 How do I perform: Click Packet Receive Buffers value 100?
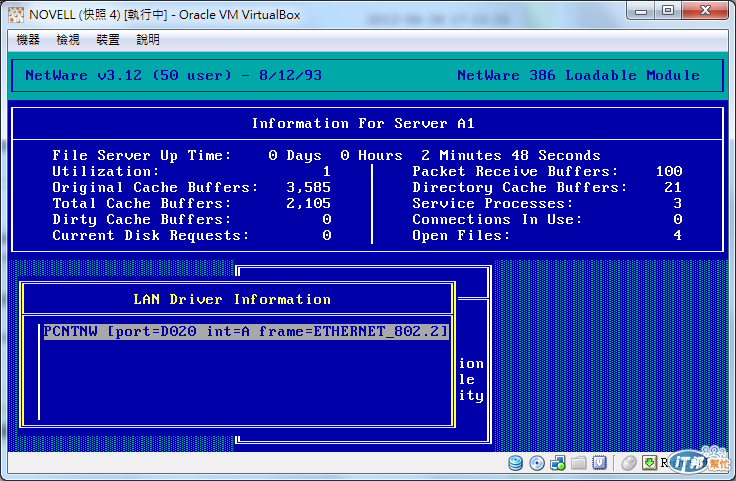[669, 171]
